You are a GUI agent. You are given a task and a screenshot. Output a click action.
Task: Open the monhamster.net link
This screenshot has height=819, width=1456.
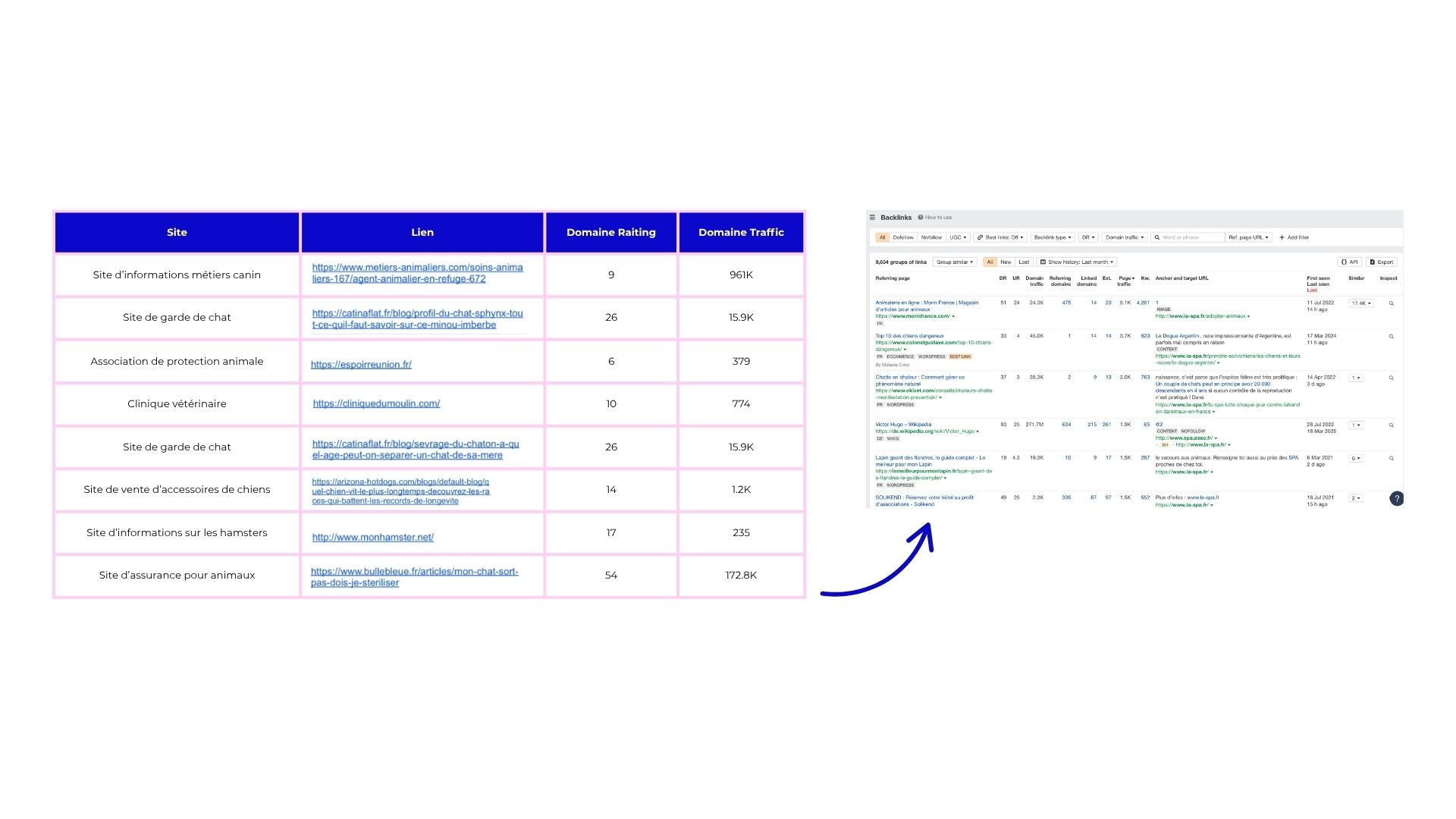372,538
